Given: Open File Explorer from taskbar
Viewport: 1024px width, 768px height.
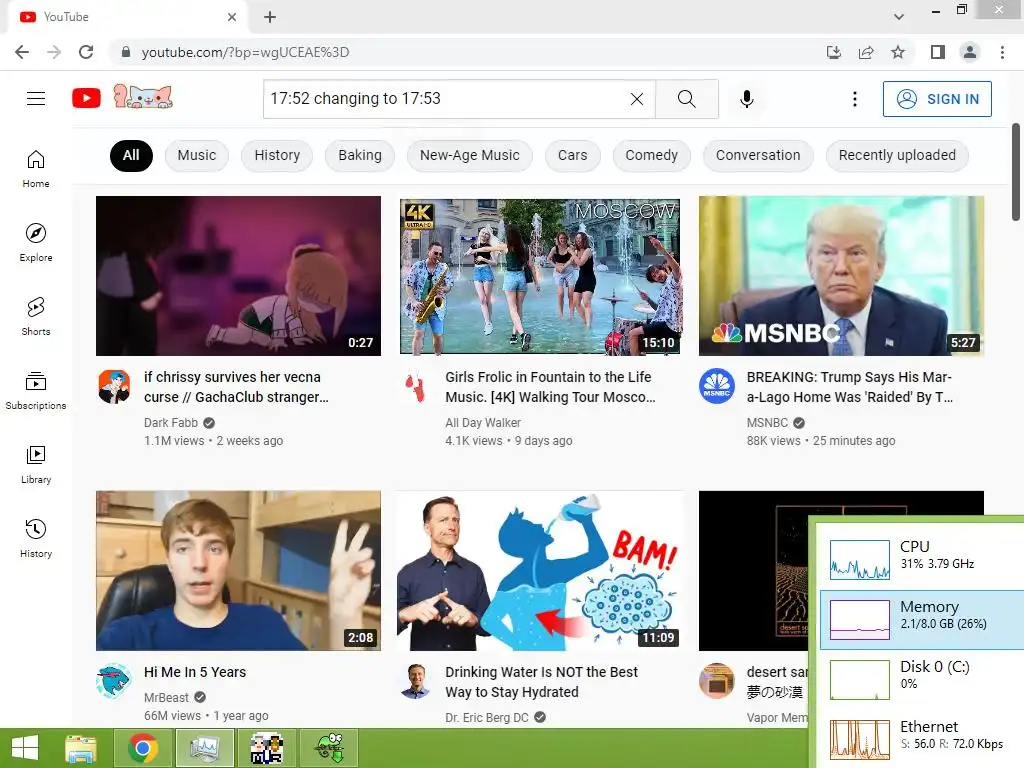Looking at the screenshot, I should point(81,748).
